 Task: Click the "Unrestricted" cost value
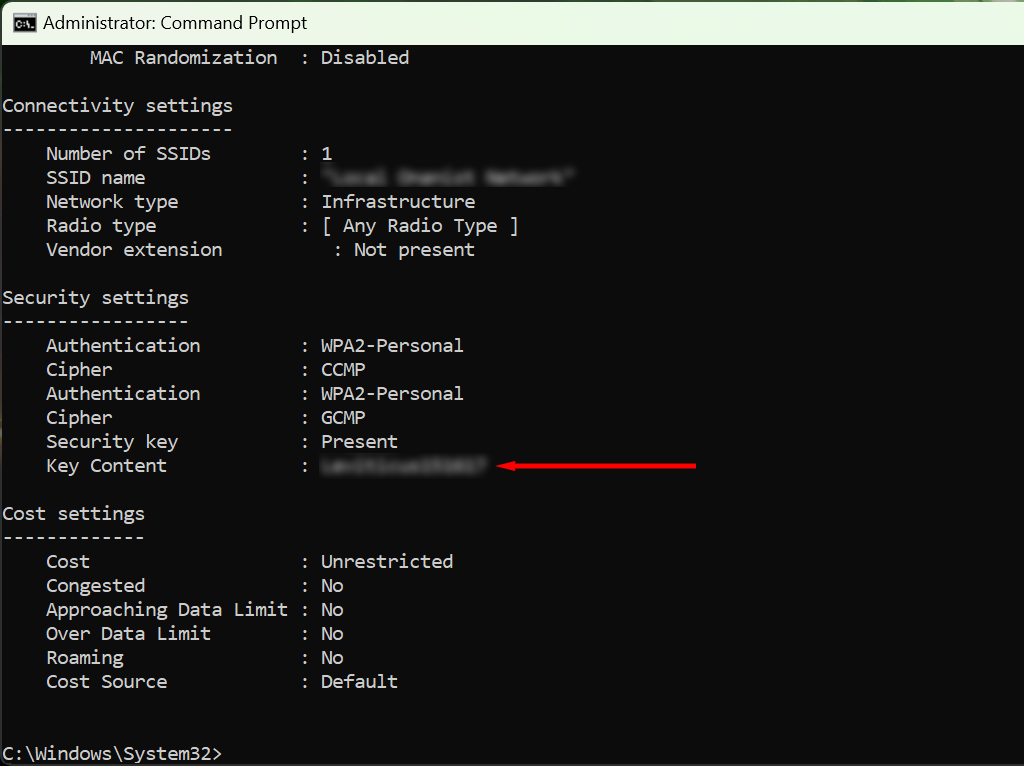(387, 562)
